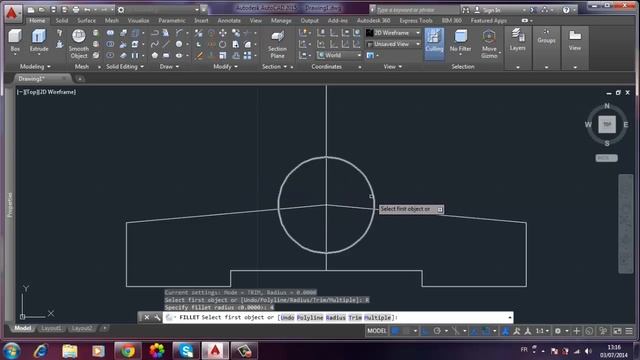
Task: Expand the Modeling panel
Action: (35, 67)
